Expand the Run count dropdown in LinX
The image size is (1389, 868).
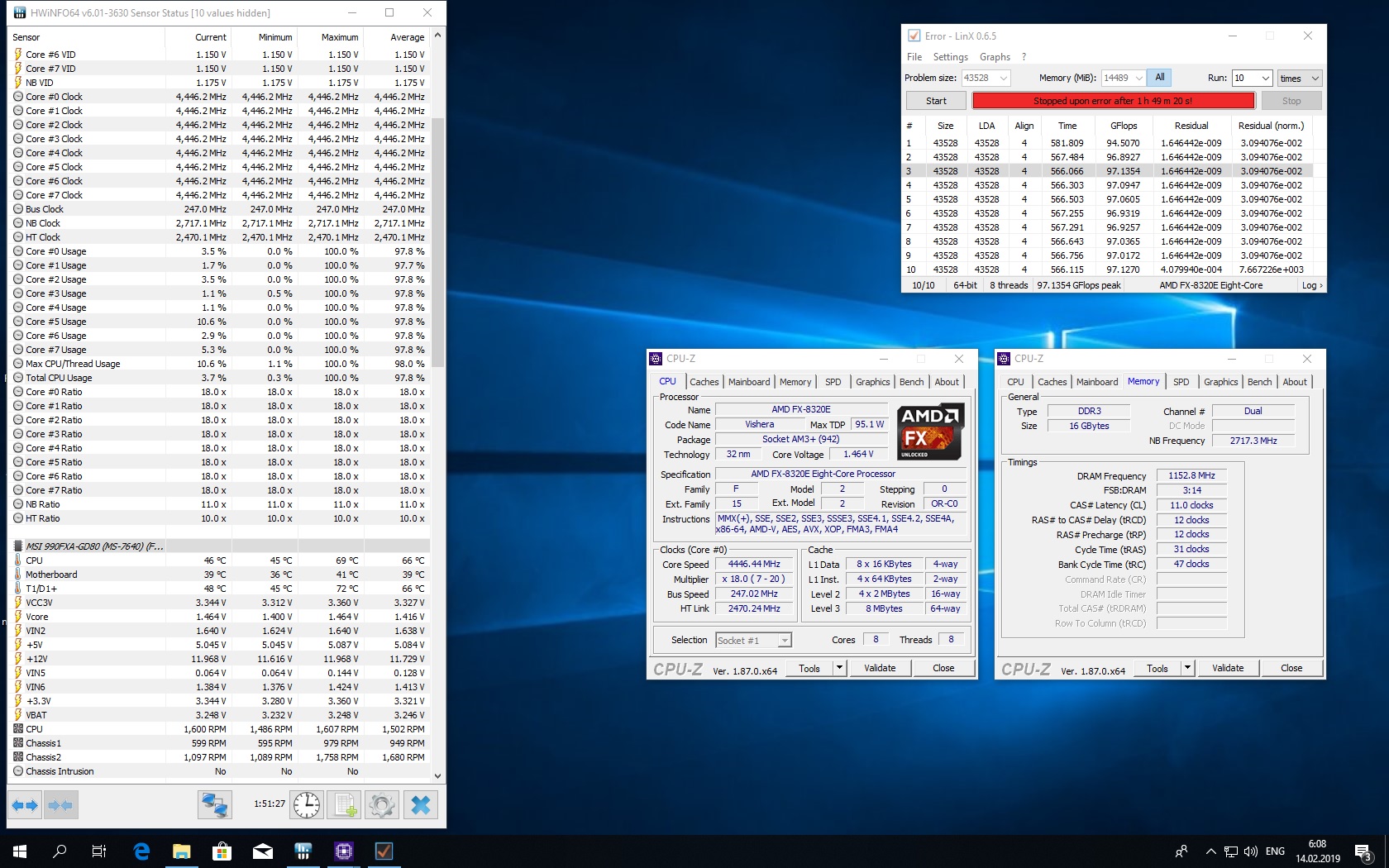click(x=1264, y=78)
